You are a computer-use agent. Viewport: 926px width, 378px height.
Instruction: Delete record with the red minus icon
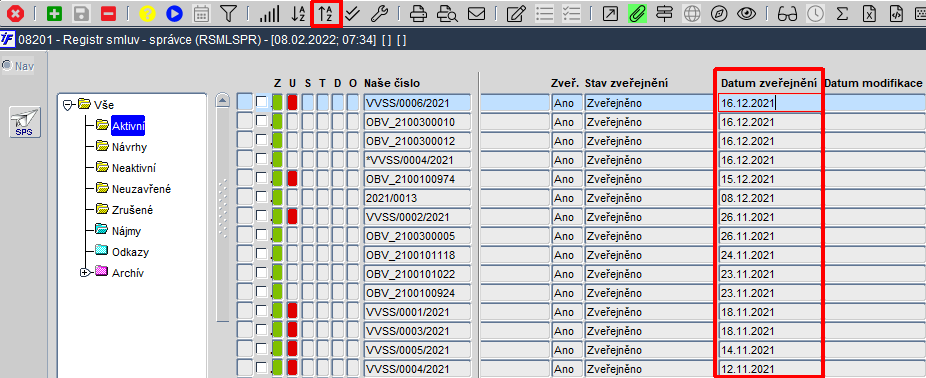point(109,14)
